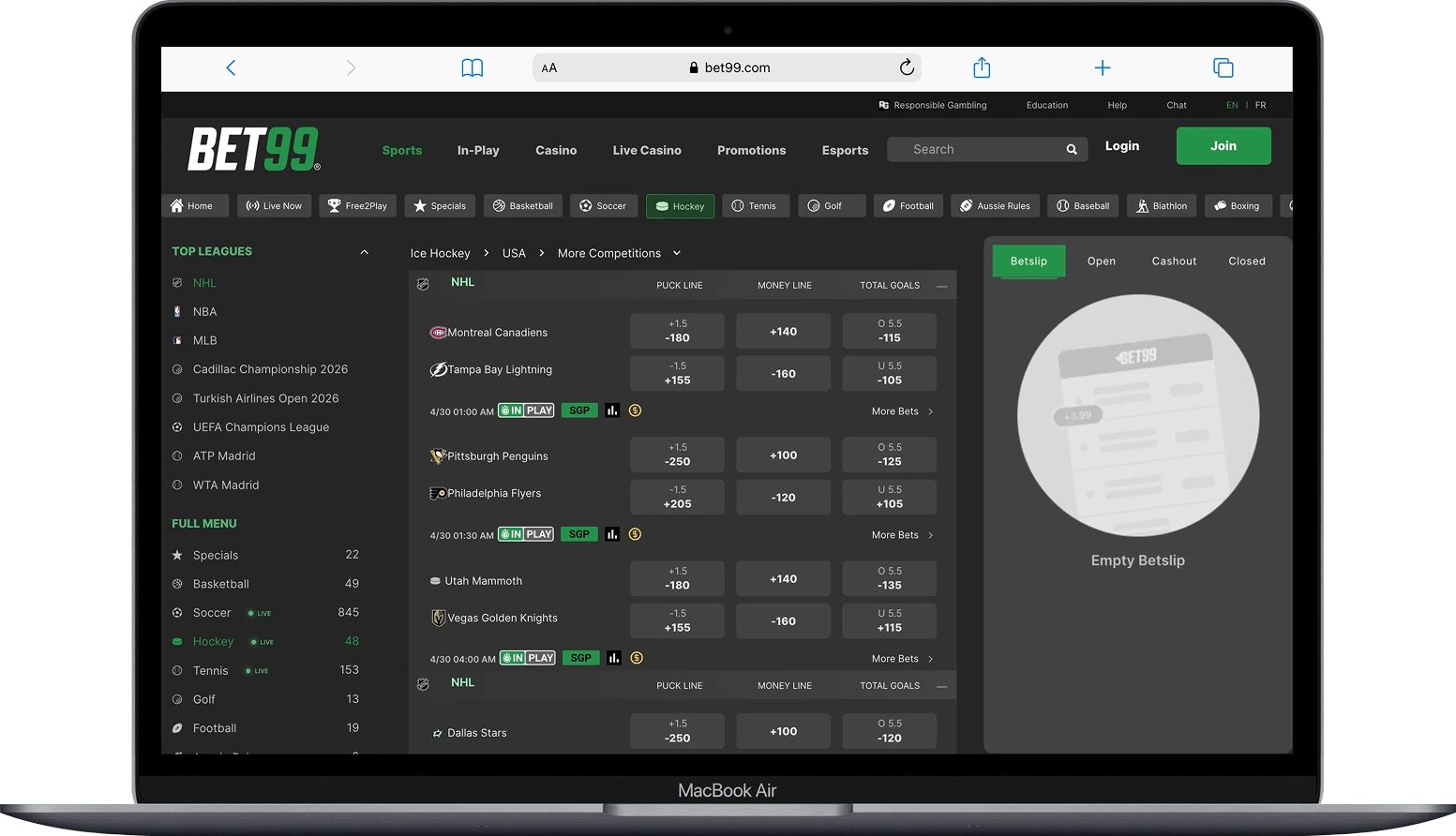Bet Montreal Canadiens money line +140
Screen dimensions: 1456x836
[783, 332]
